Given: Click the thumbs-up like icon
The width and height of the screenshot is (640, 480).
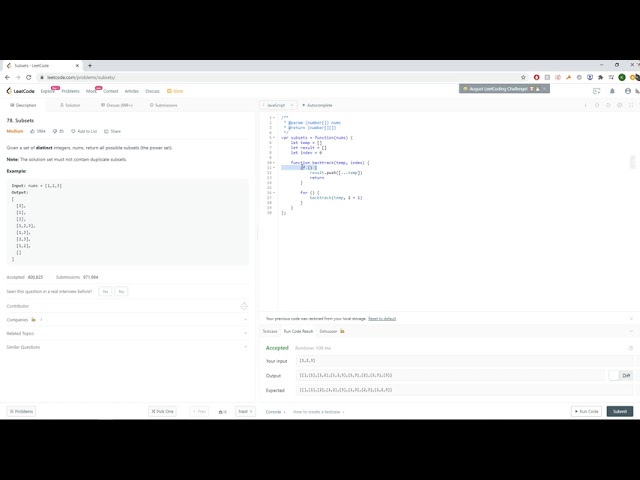Looking at the screenshot, I should point(33,131).
